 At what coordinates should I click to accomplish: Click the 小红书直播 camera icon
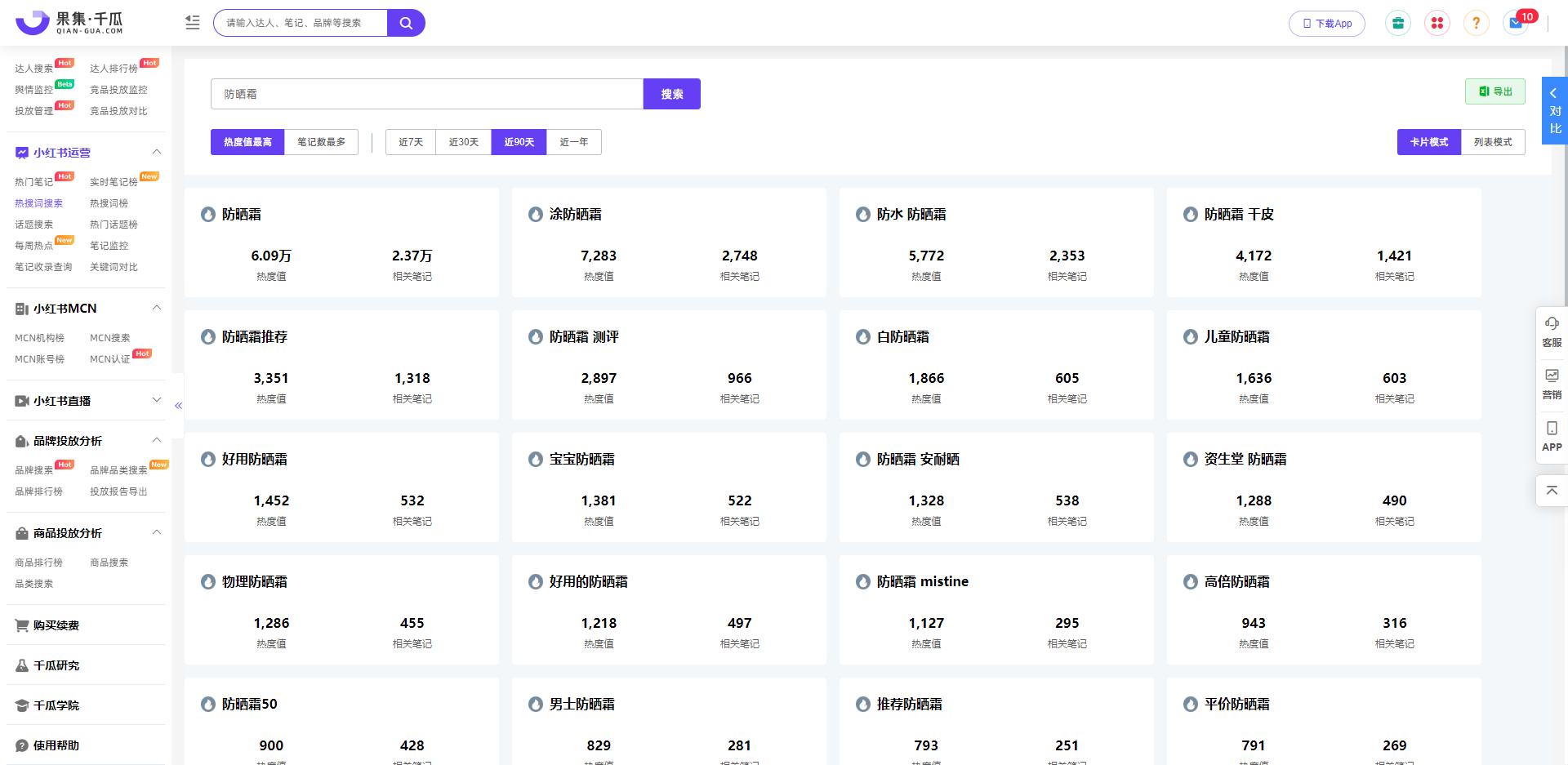(22, 401)
